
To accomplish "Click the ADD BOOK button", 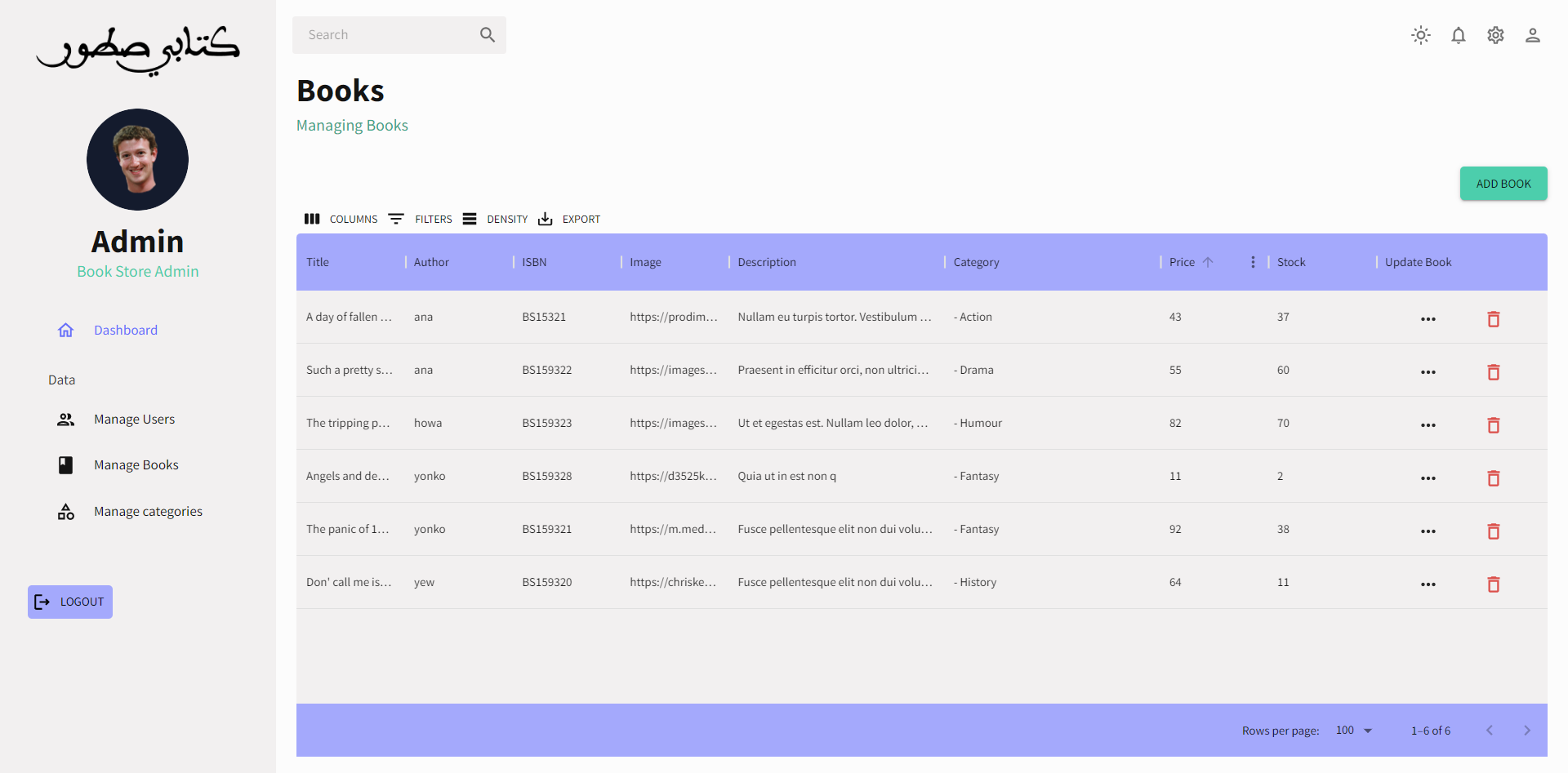I will pyautogui.click(x=1503, y=184).
